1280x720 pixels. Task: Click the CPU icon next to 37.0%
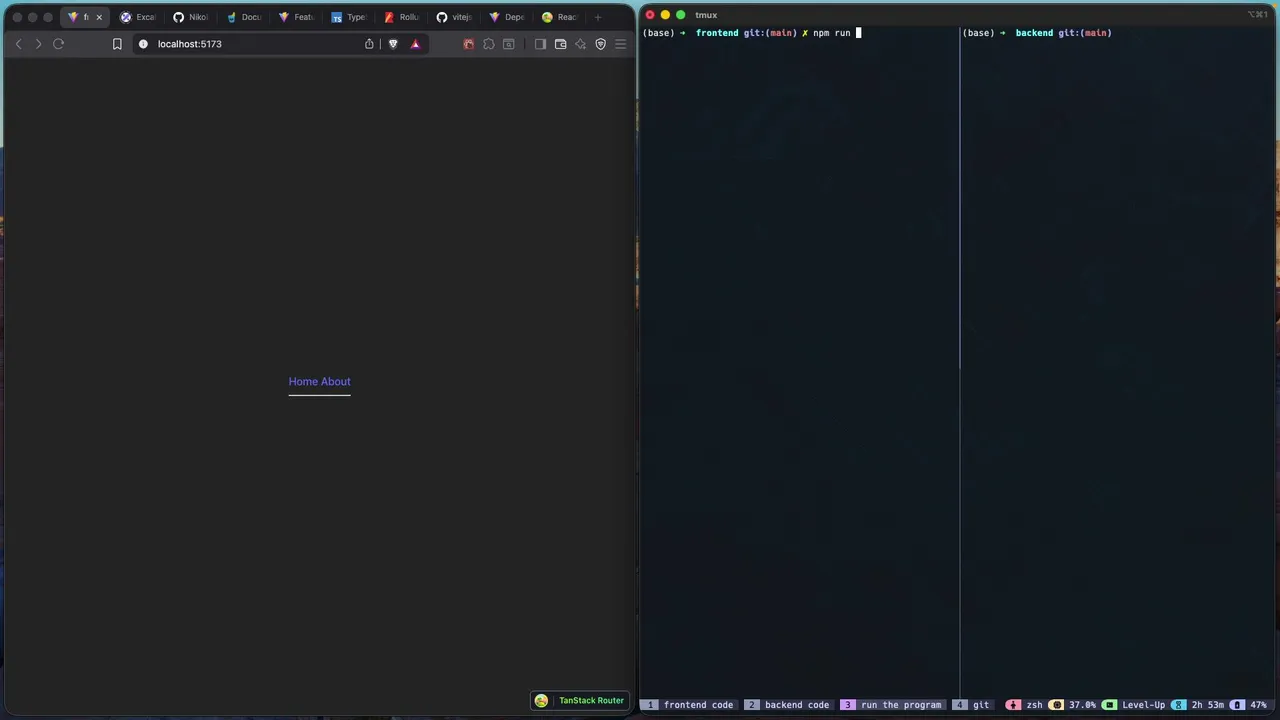(x=1056, y=705)
